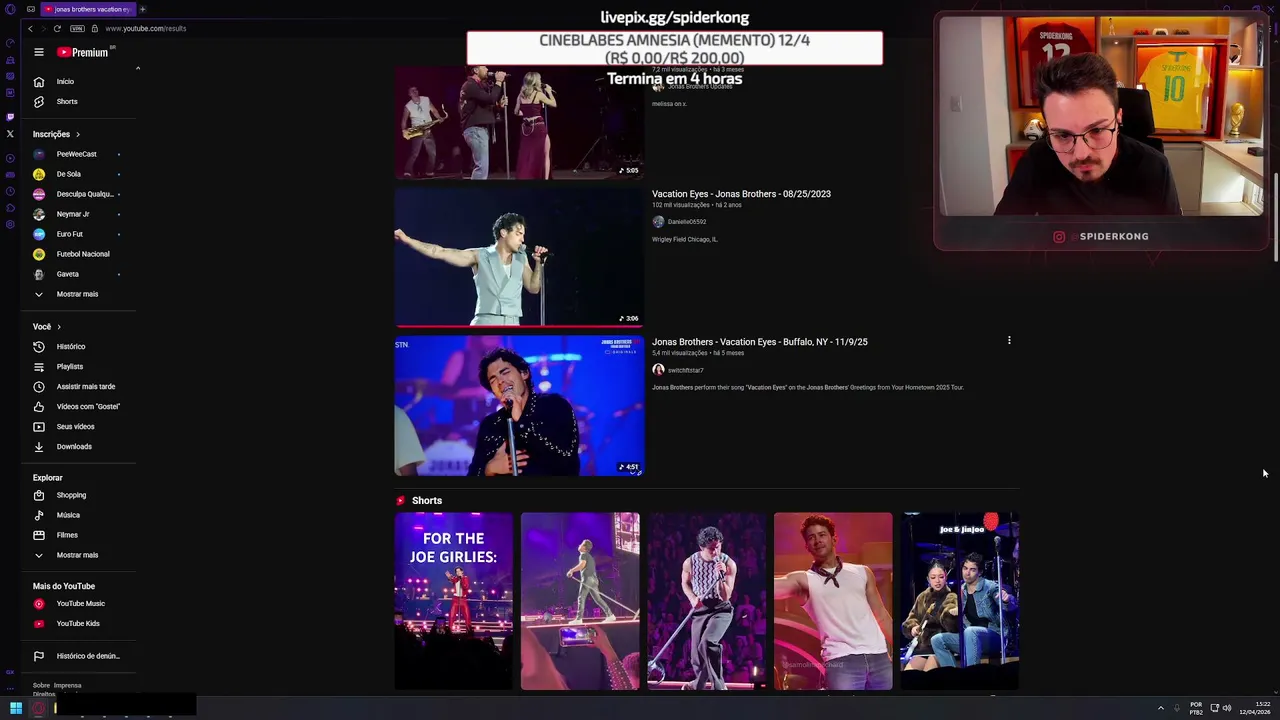This screenshot has width=1280, height=720.
Task: Expand the Você section chevron
Action: [58, 327]
